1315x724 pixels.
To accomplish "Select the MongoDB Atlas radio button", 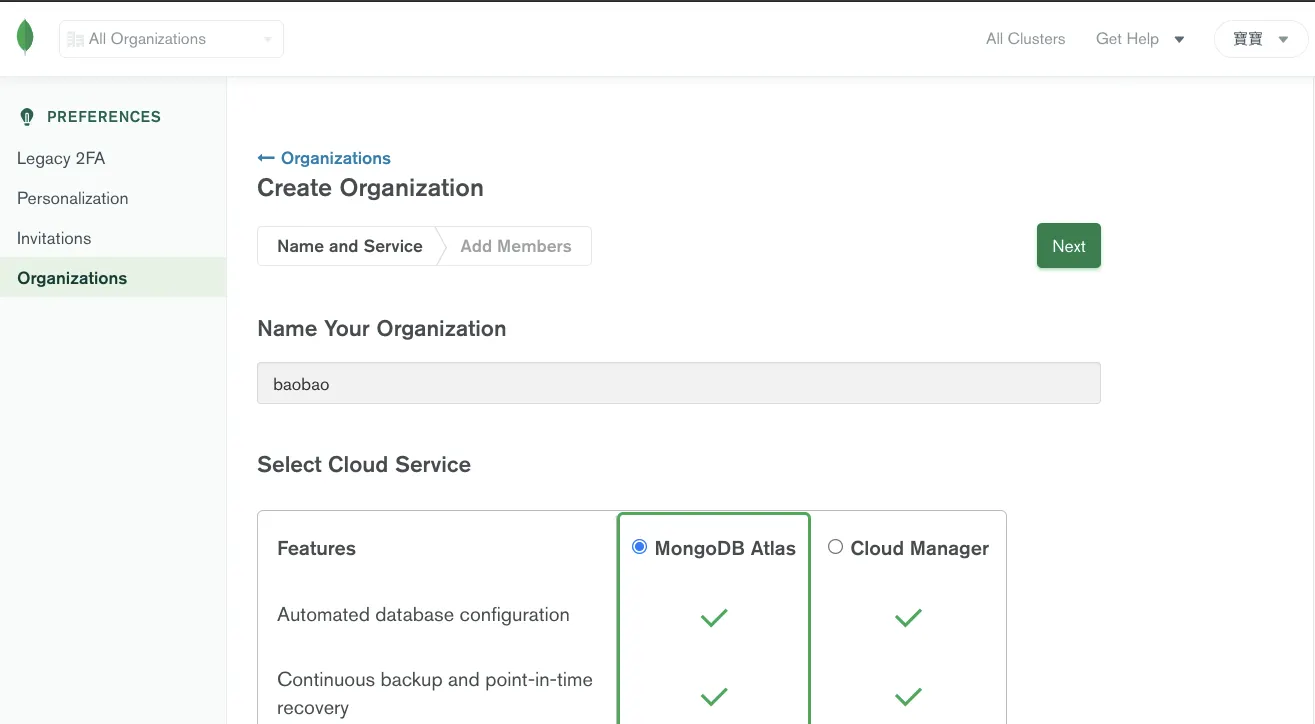I will point(639,547).
